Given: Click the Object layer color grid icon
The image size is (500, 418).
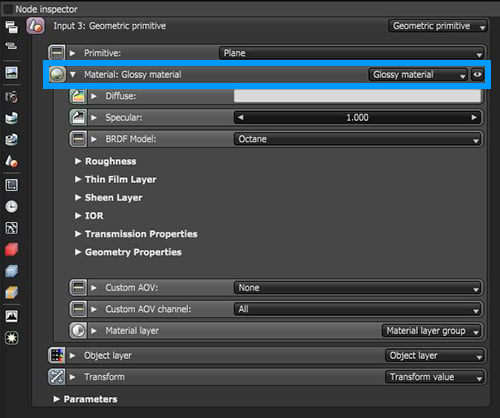Looking at the screenshot, I should [x=57, y=355].
